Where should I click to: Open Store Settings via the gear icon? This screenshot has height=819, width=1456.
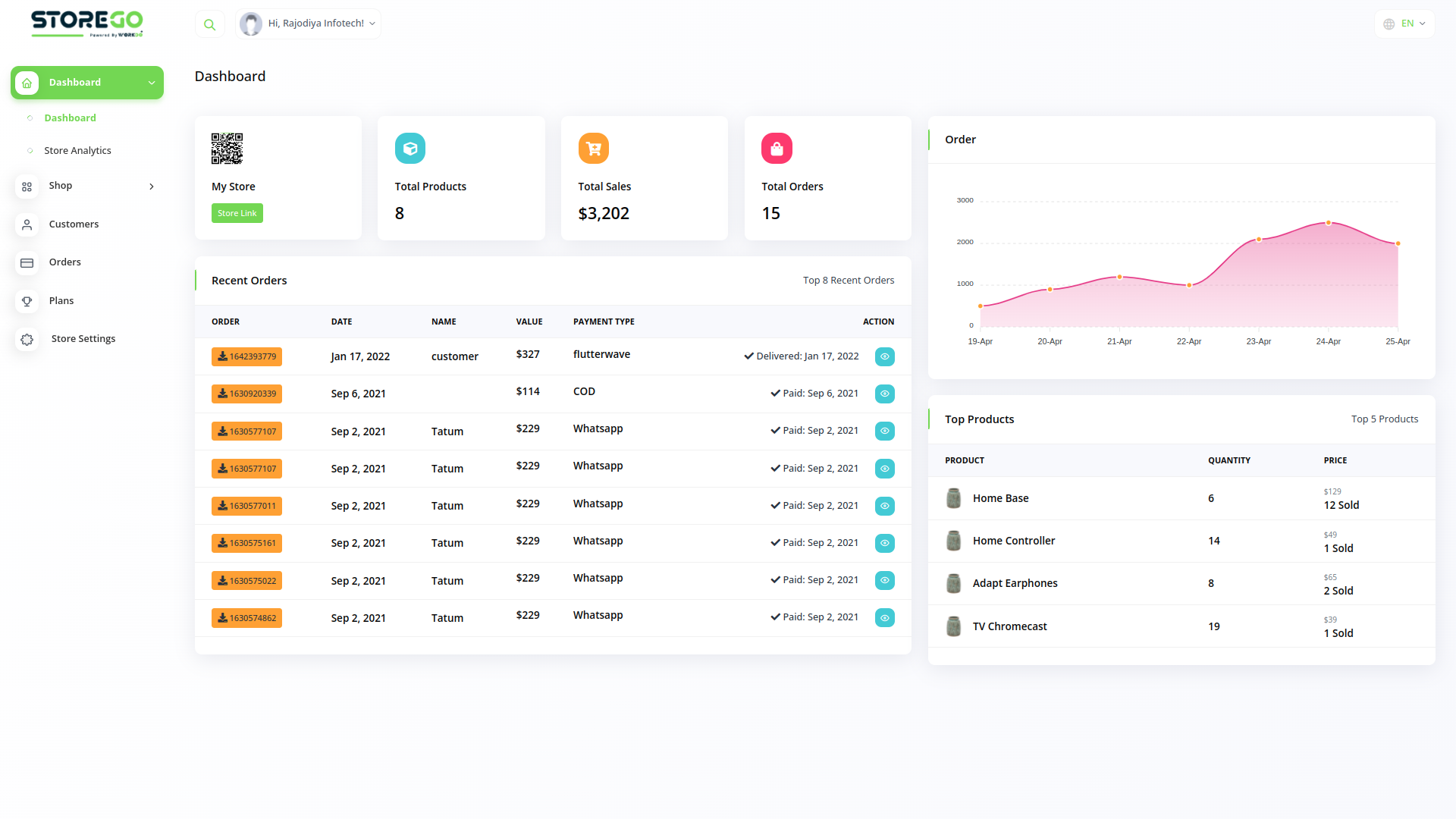[27, 339]
